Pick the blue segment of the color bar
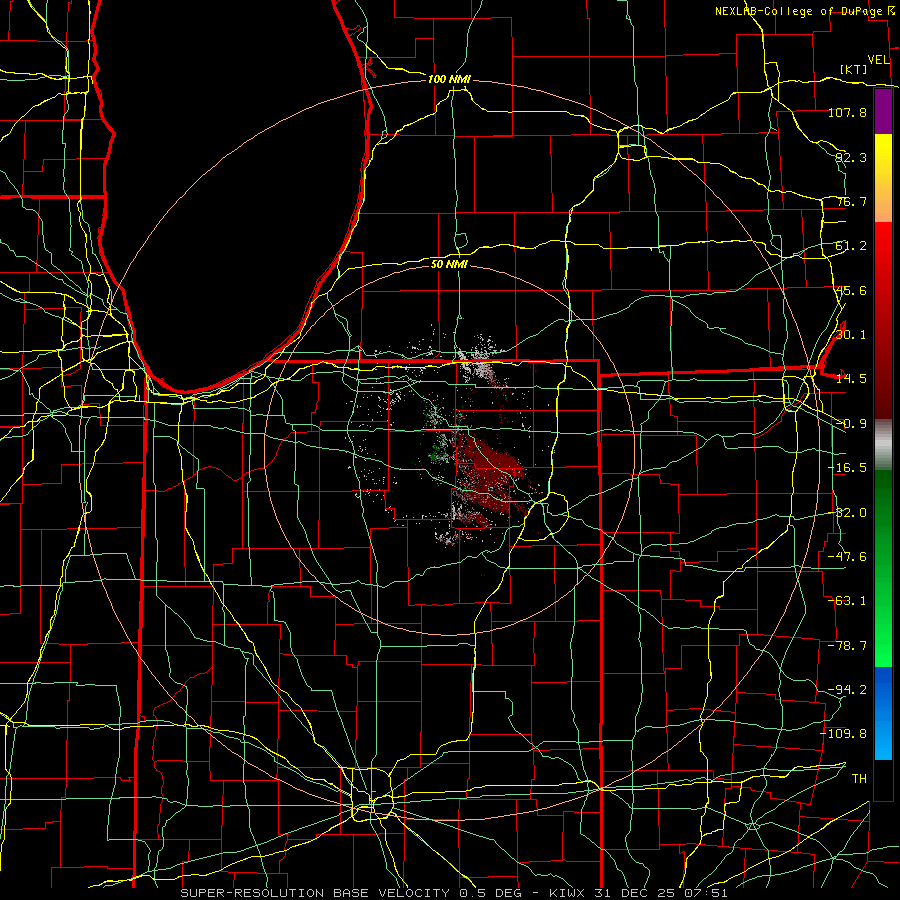The height and width of the screenshot is (900, 900). (883, 713)
